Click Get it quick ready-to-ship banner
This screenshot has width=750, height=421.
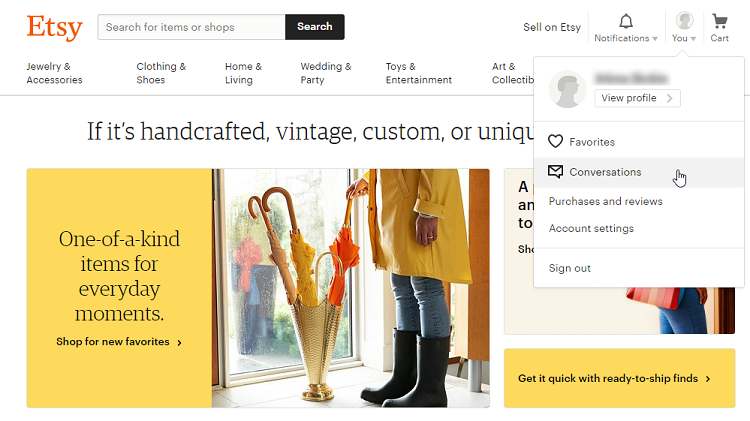tap(614, 379)
